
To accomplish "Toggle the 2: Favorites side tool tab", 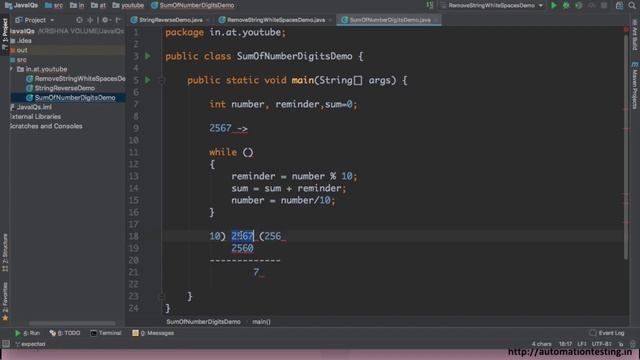I will [x=5, y=301].
